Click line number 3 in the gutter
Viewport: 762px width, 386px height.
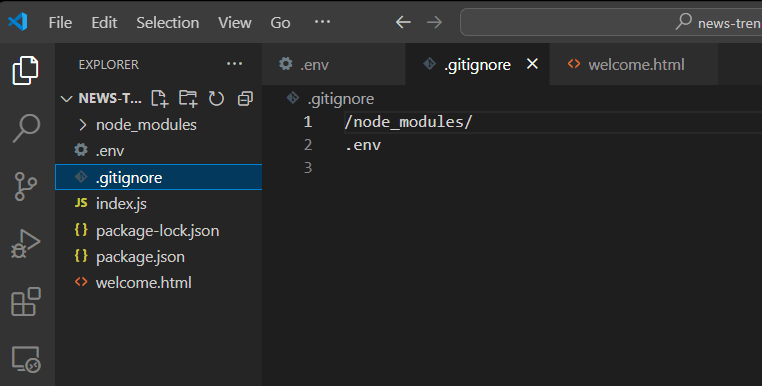tap(308, 168)
